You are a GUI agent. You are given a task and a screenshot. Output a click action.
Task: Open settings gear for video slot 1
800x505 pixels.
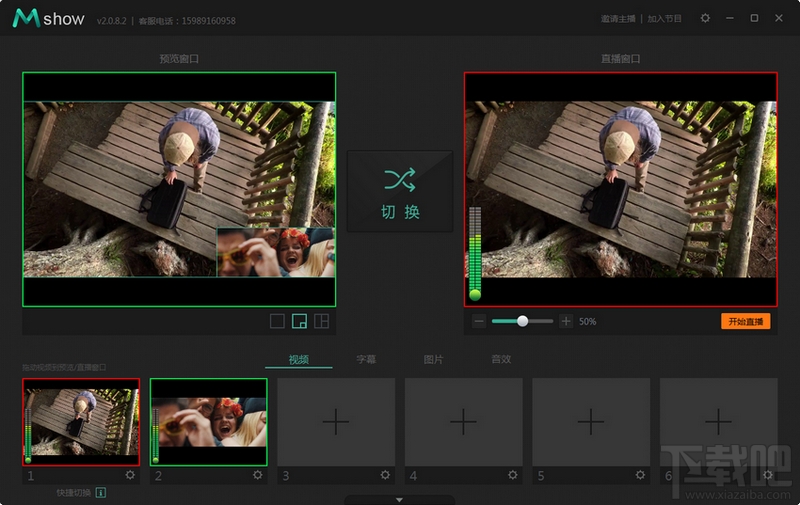click(x=130, y=475)
